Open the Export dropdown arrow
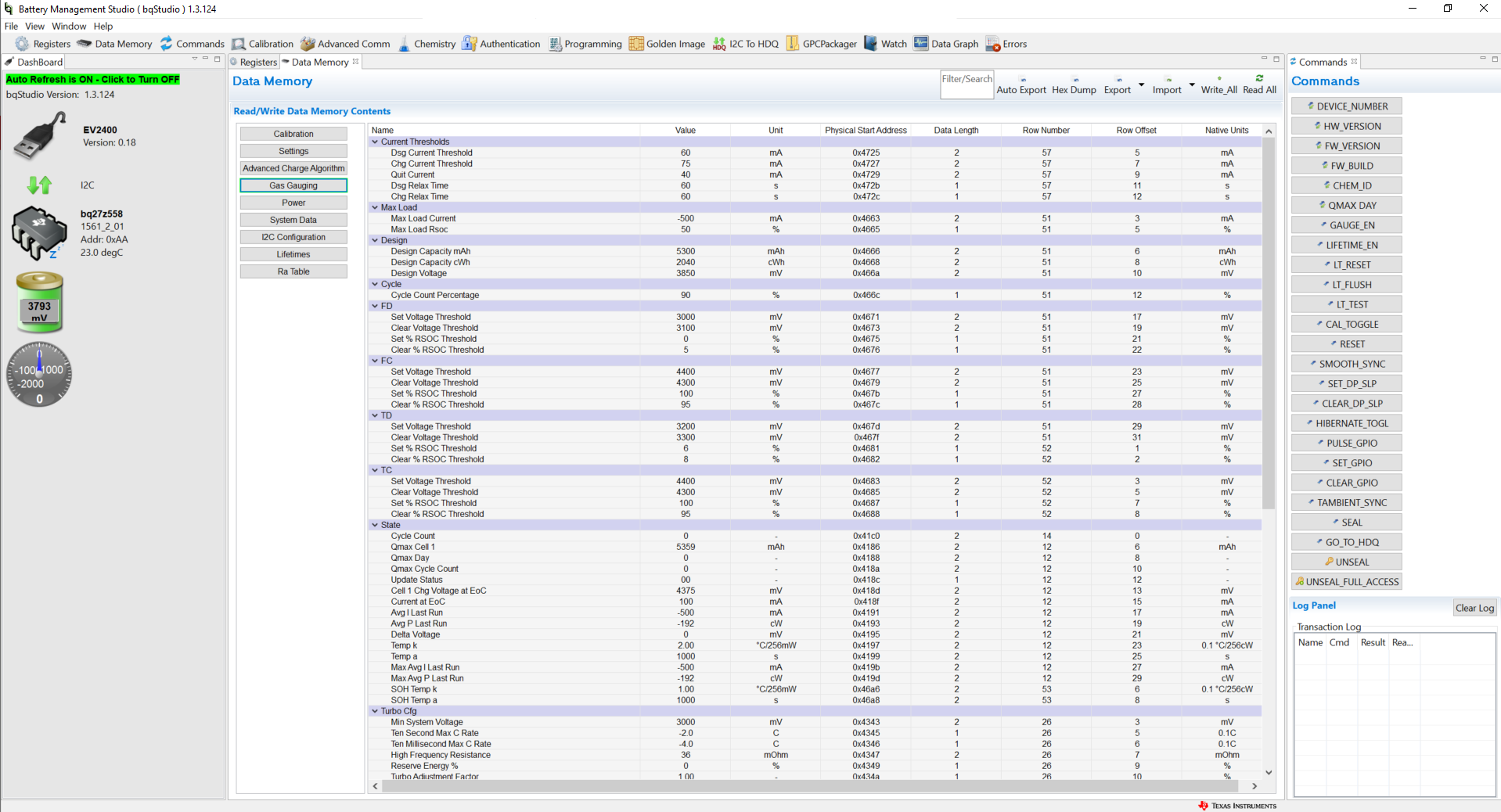Image resolution: width=1501 pixels, height=812 pixels. 1141,86
